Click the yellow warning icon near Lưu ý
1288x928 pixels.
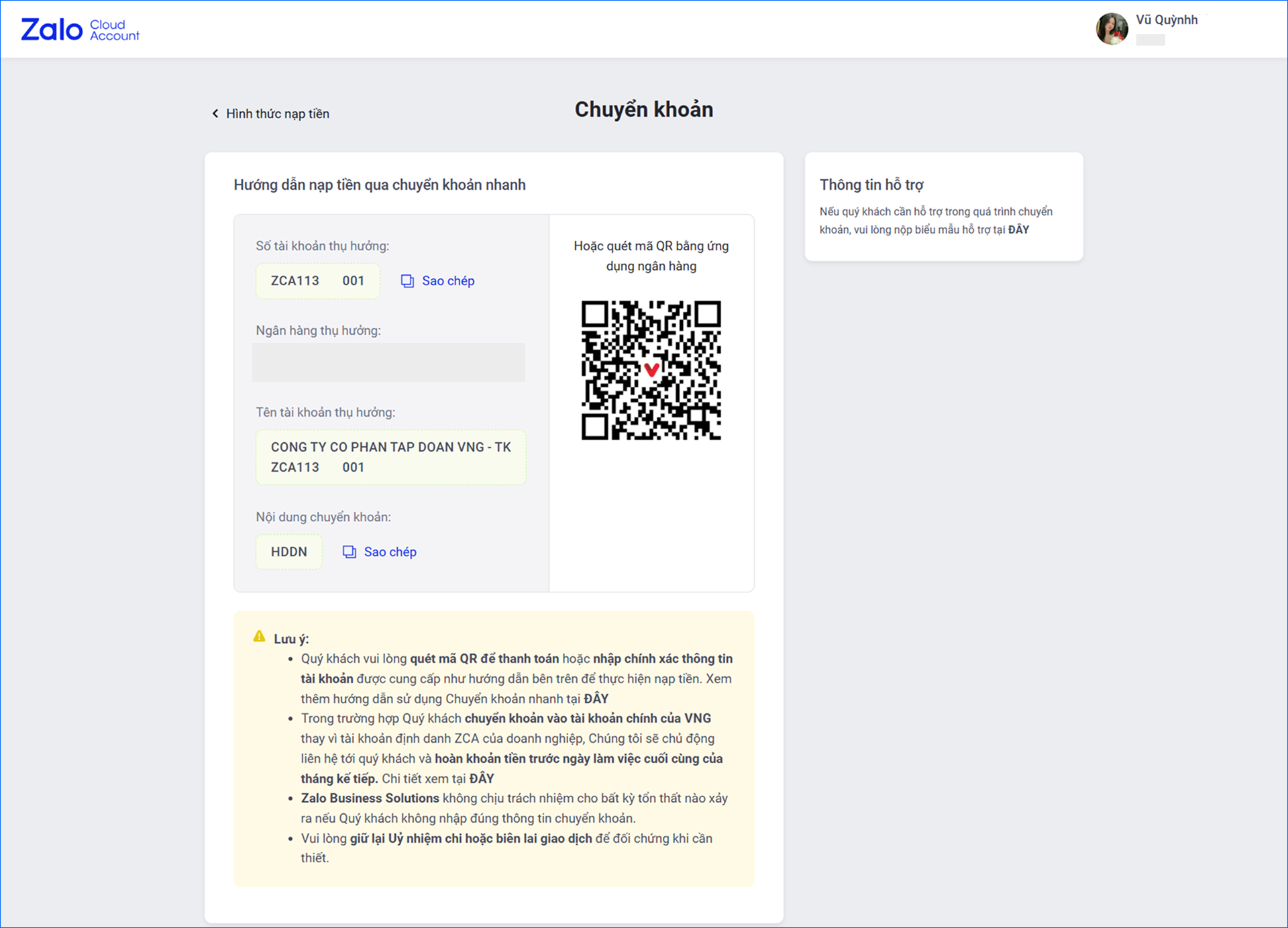(x=259, y=637)
